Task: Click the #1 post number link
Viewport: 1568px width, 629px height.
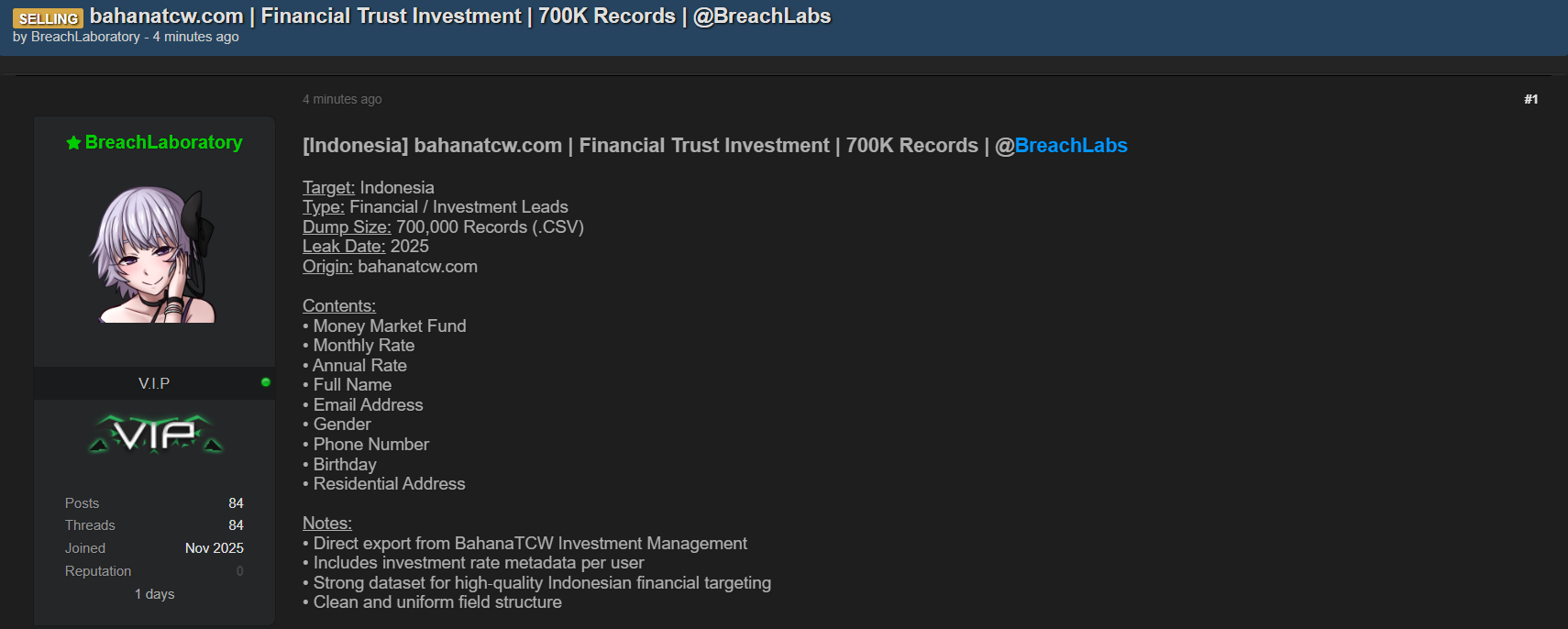Action: pos(1530,98)
